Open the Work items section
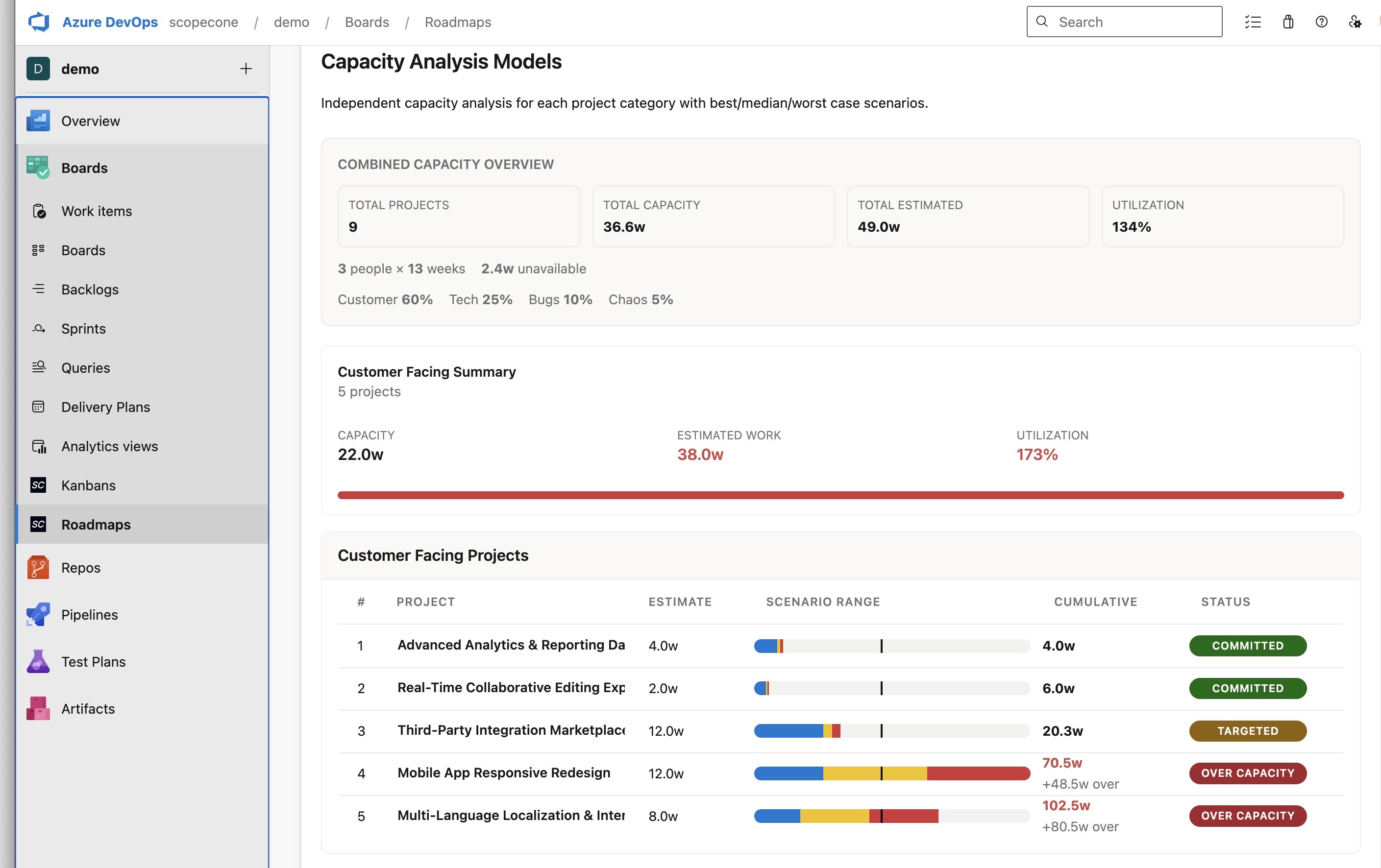The width and height of the screenshot is (1381, 868). (x=97, y=211)
